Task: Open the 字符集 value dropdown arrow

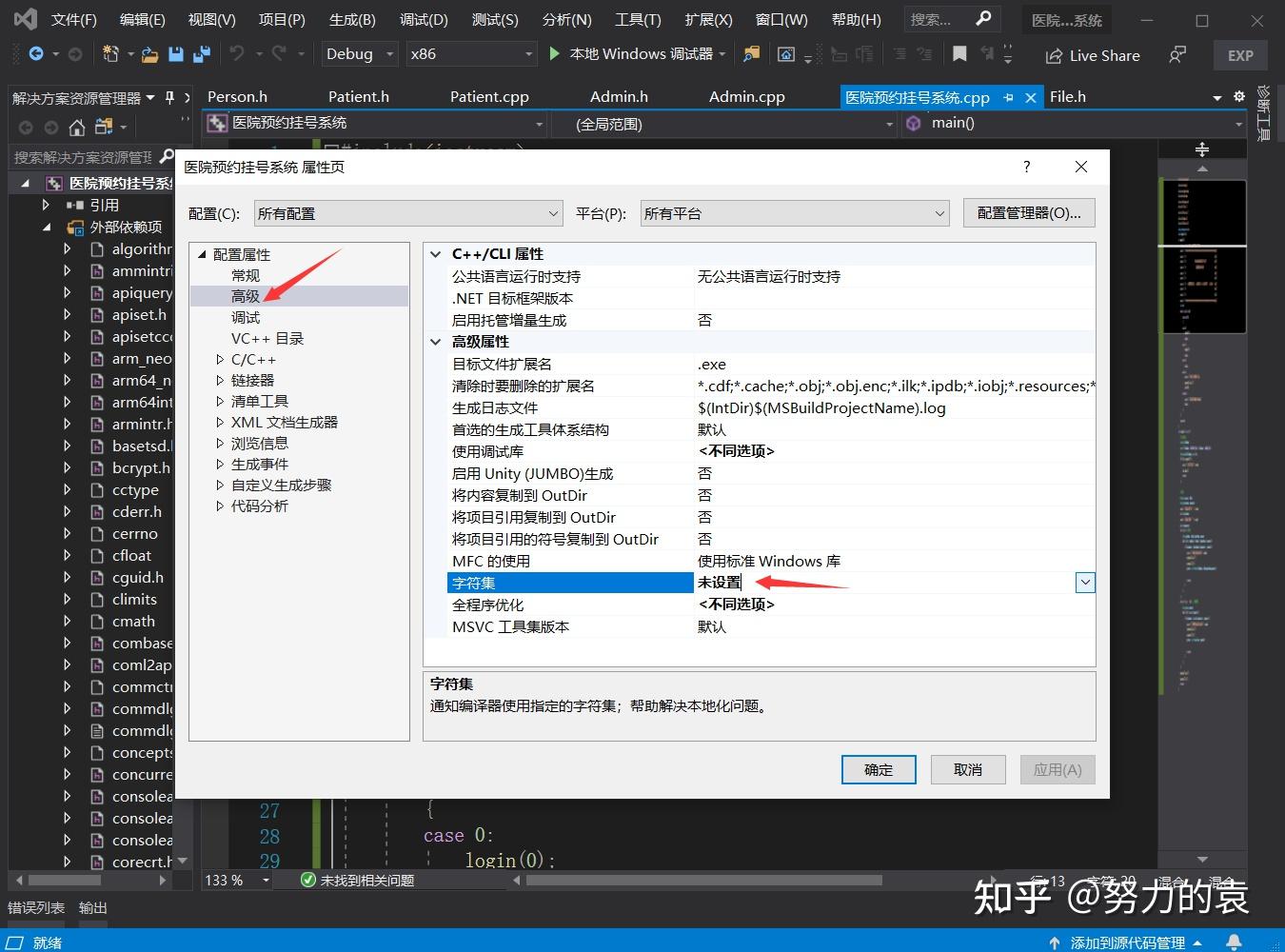Action: point(1085,583)
